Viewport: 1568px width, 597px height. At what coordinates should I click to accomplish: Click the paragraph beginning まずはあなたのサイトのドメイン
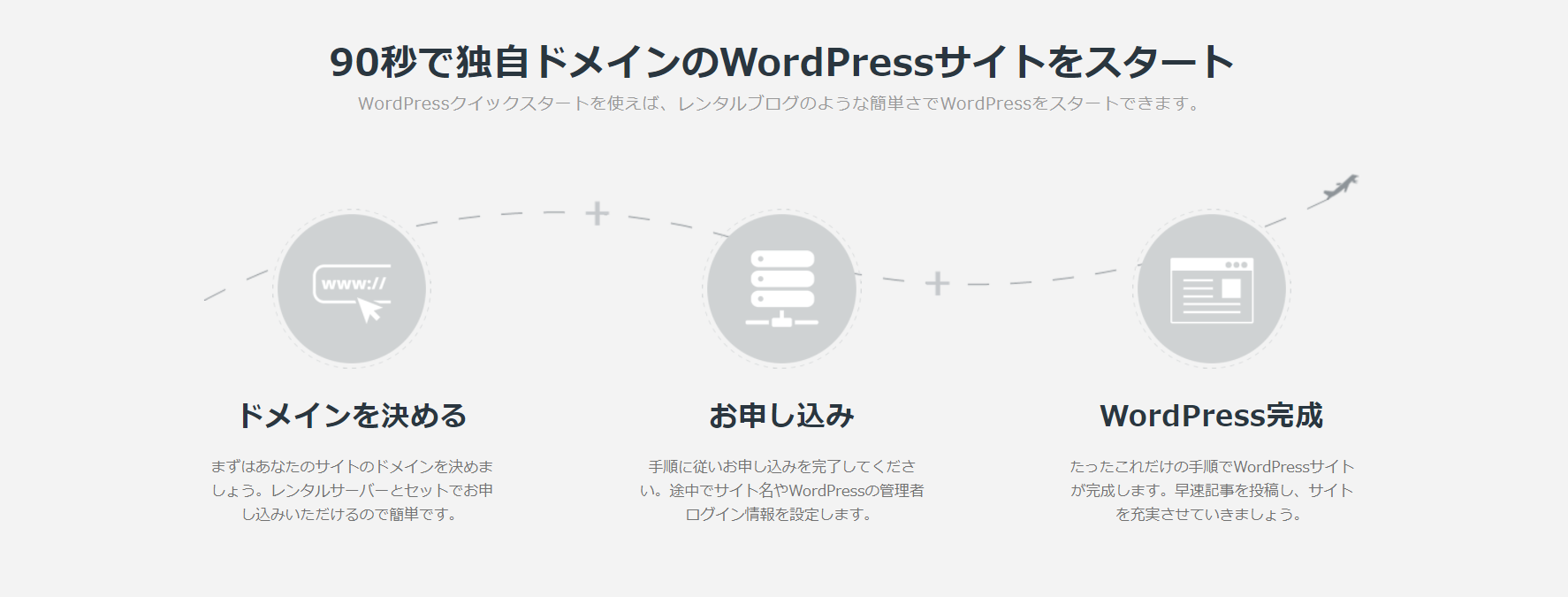click(352, 490)
